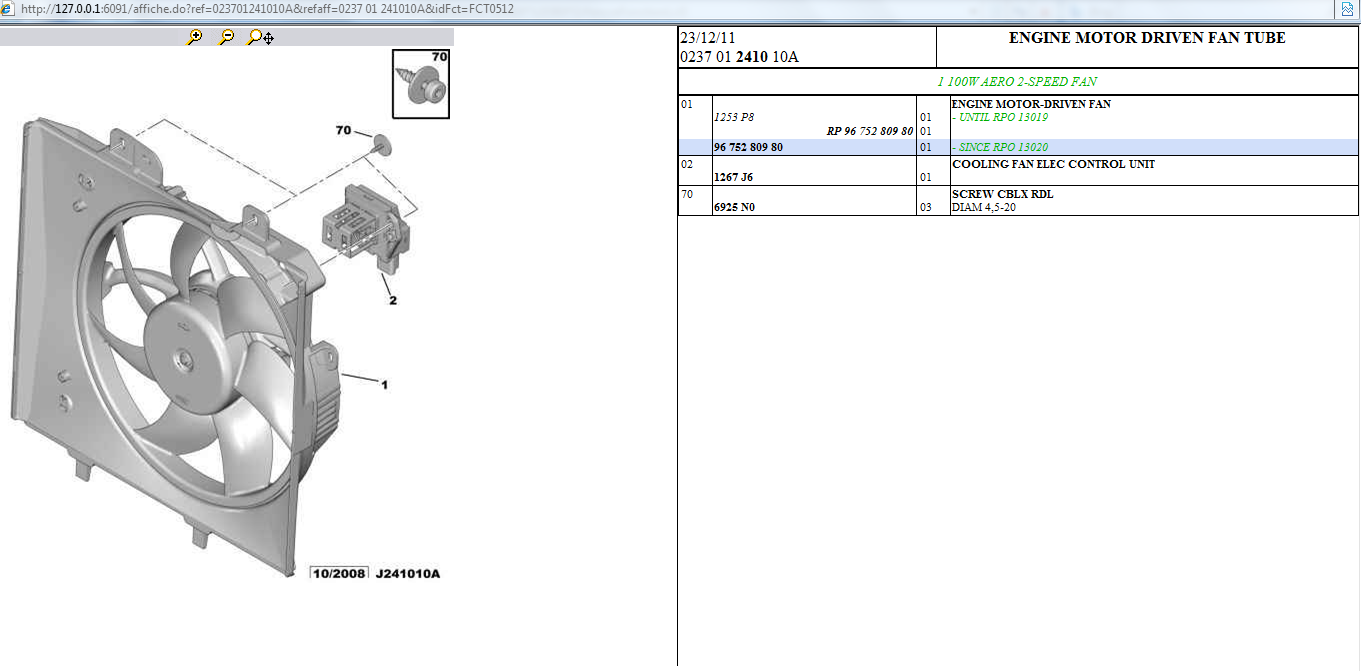Viewport: 1361px width, 671px height.
Task: Click the zoom out magnifier icon
Action: 227,37
